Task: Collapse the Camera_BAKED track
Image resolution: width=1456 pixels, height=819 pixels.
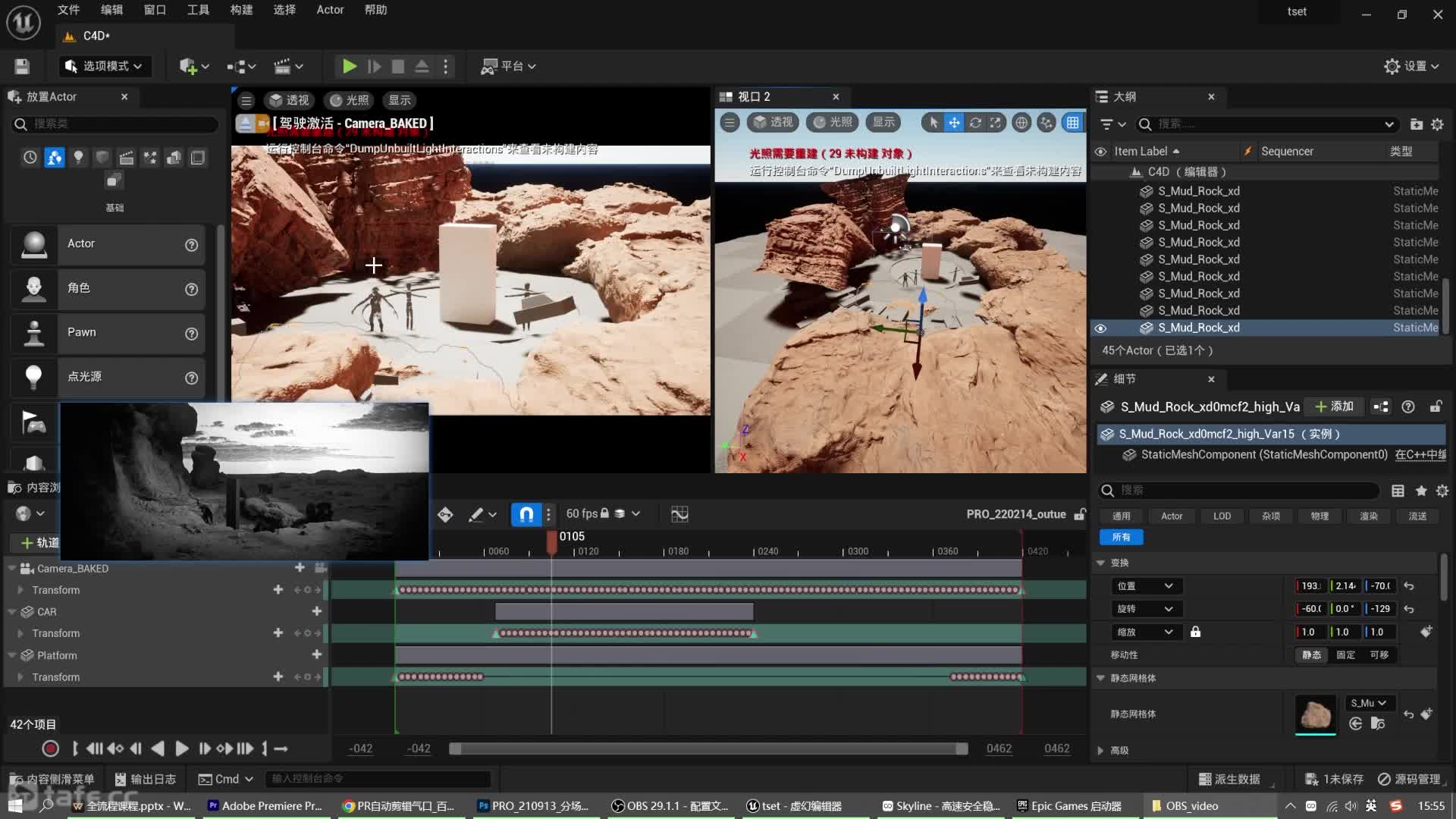Action: coord(12,568)
